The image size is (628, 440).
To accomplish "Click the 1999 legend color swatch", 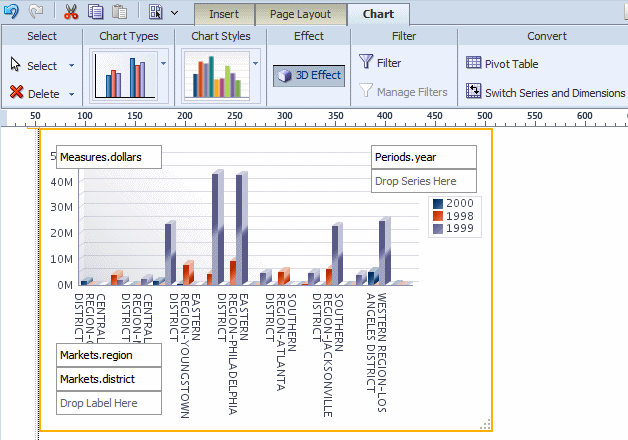I will [438, 229].
